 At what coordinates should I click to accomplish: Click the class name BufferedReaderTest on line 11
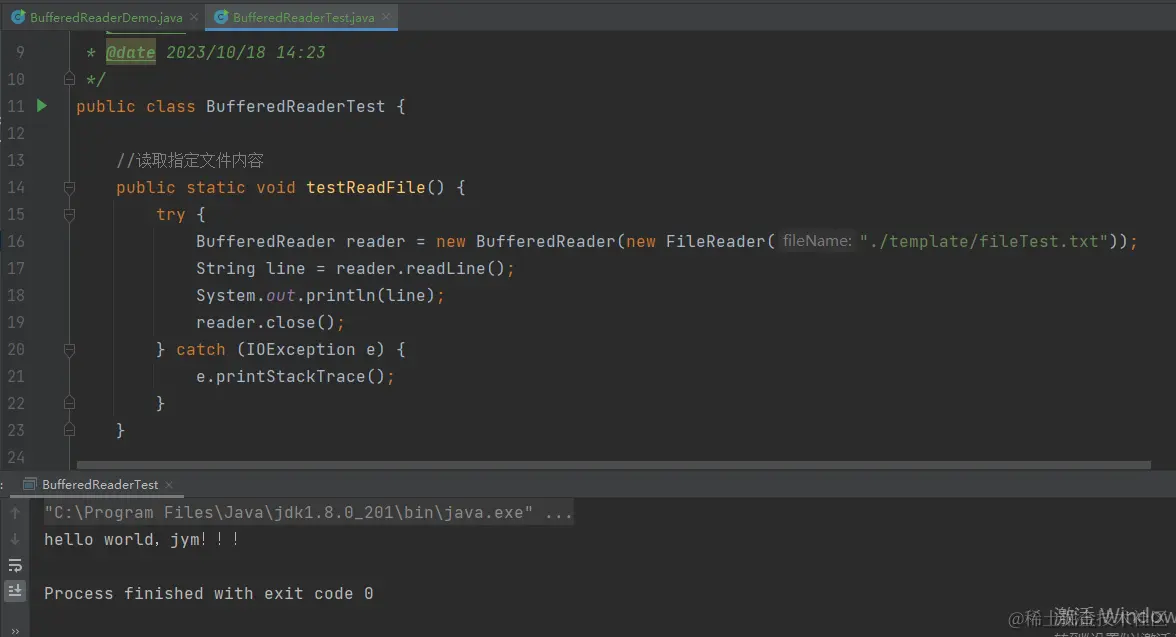pos(296,107)
